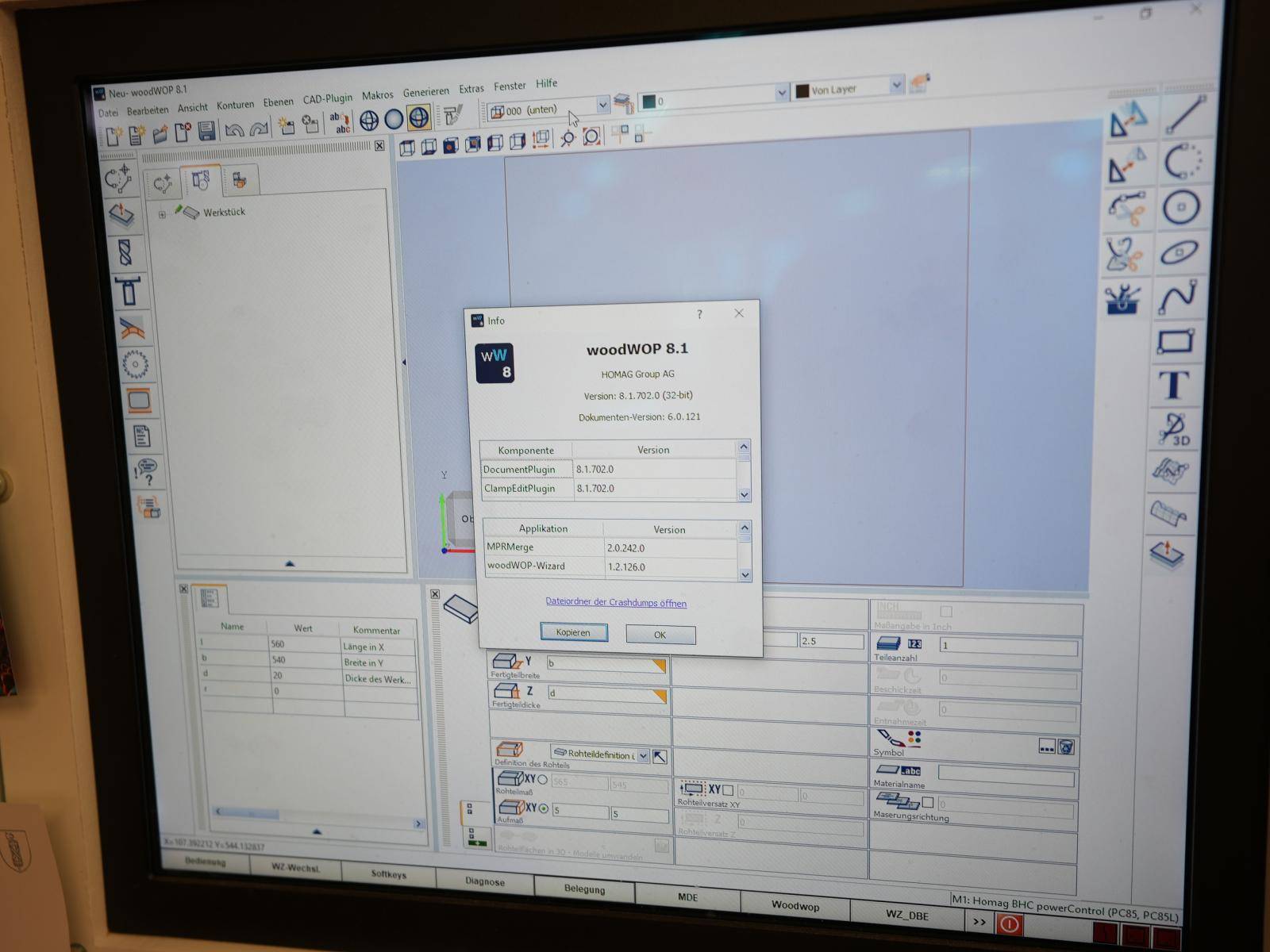
Task: Open the Bearbeiten menu
Action: coord(148,110)
